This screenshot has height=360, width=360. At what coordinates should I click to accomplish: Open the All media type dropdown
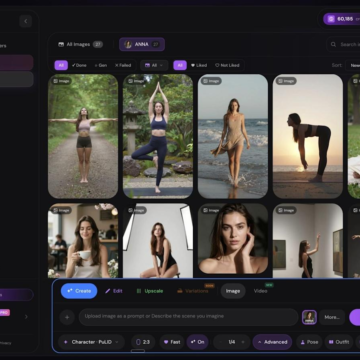point(154,65)
